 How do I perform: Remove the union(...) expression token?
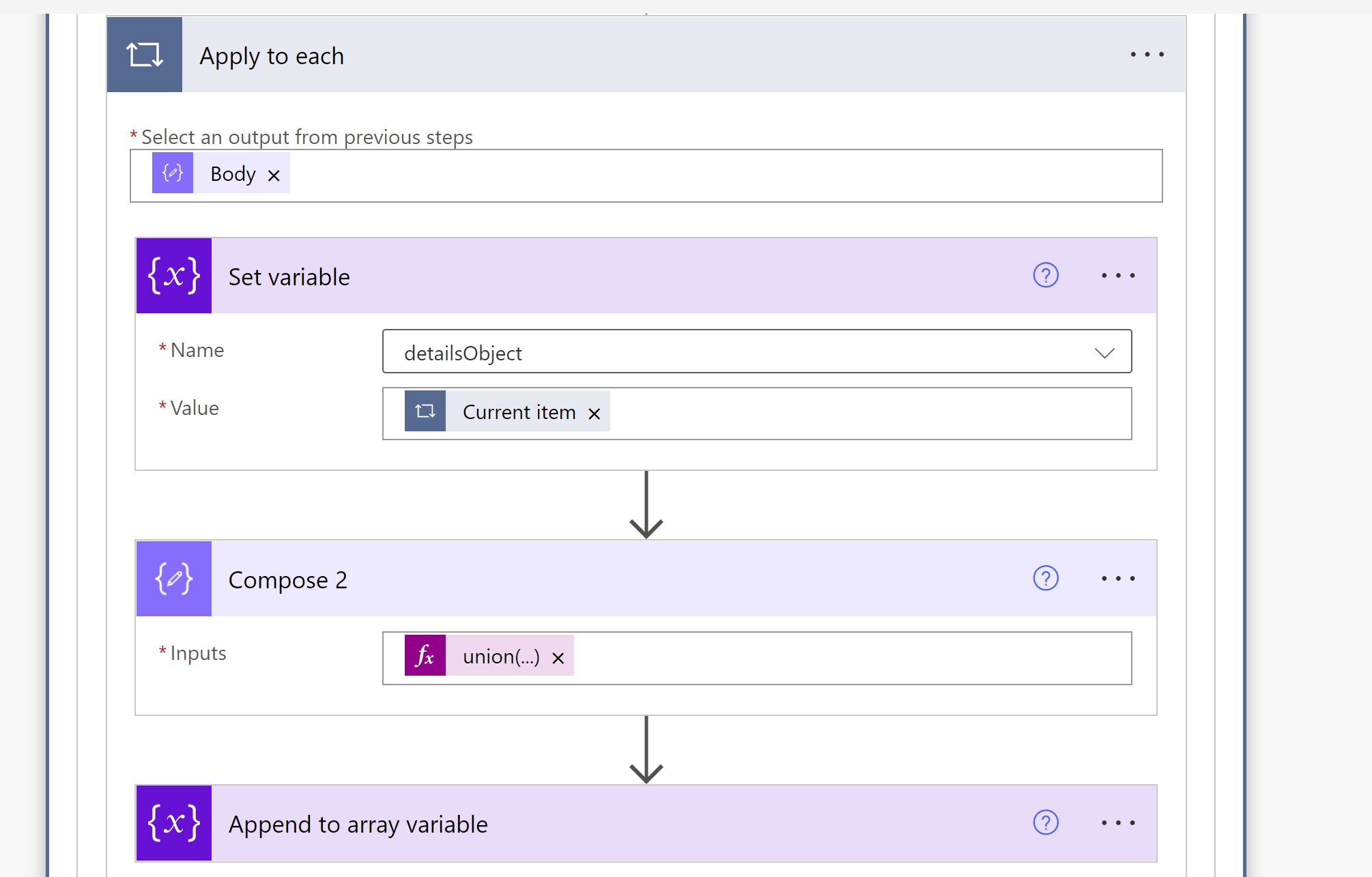558,658
